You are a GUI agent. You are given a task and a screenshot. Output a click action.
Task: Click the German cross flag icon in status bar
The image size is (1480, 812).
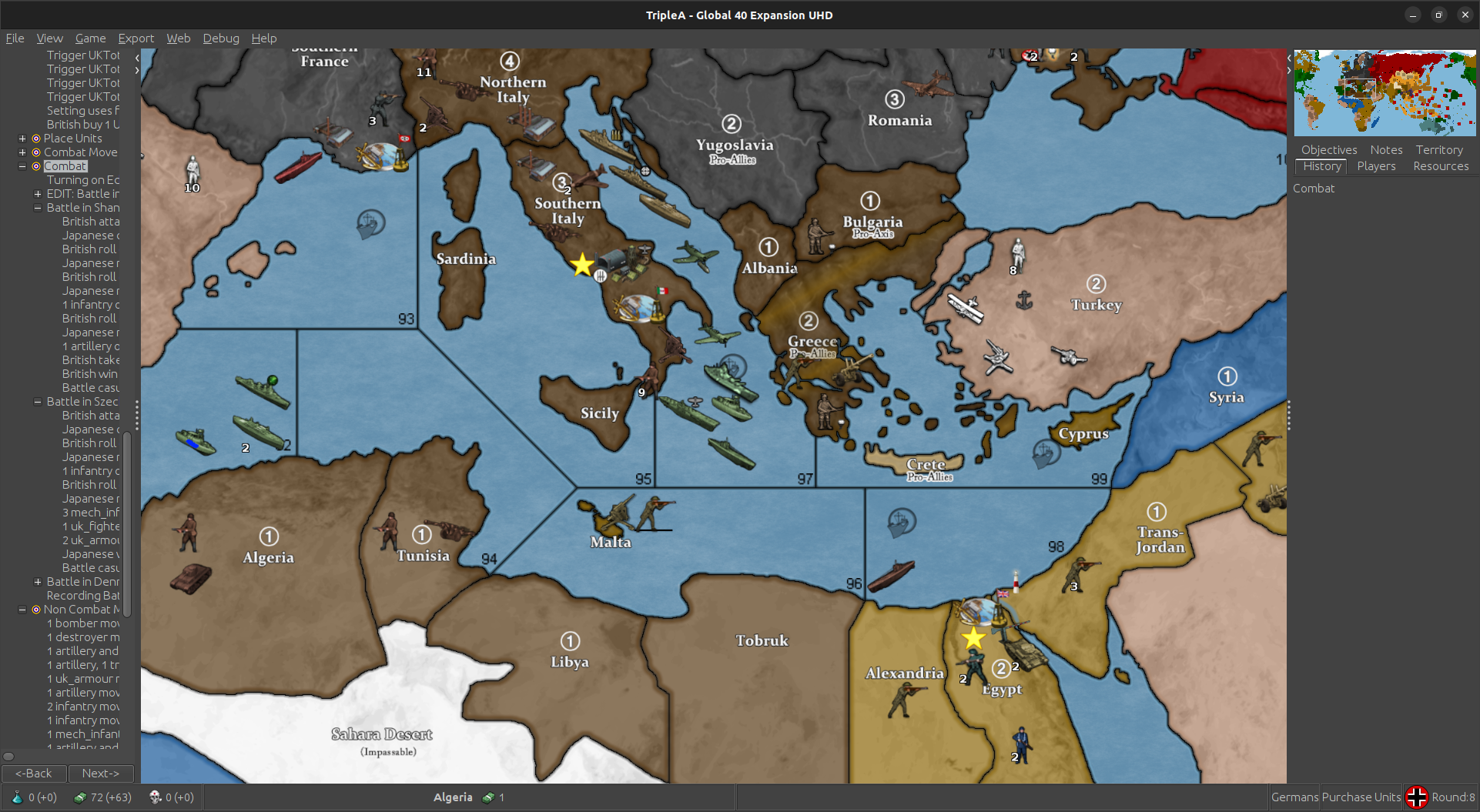[1417, 797]
